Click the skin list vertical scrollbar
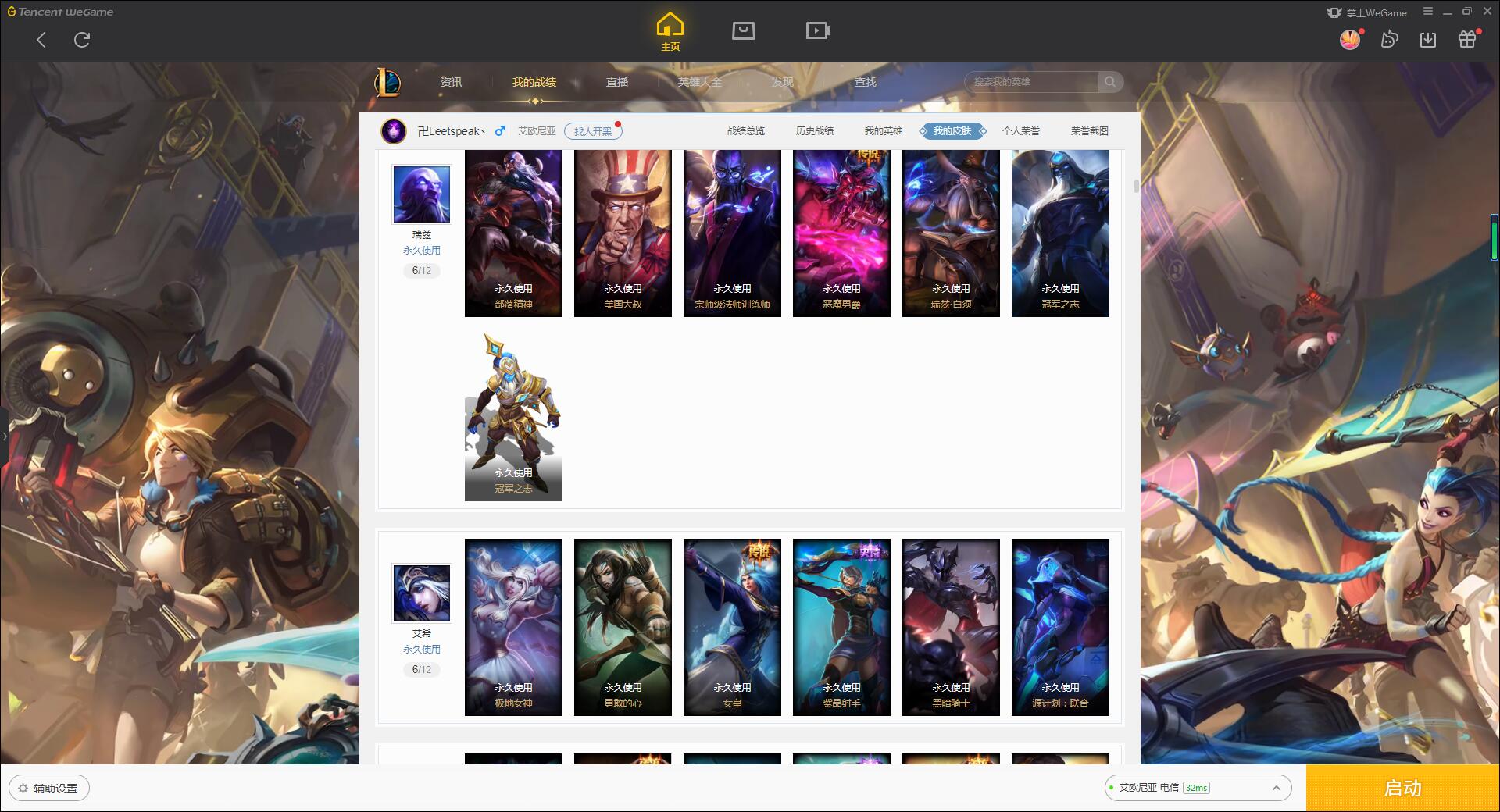The image size is (1500, 812). click(1136, 187)
